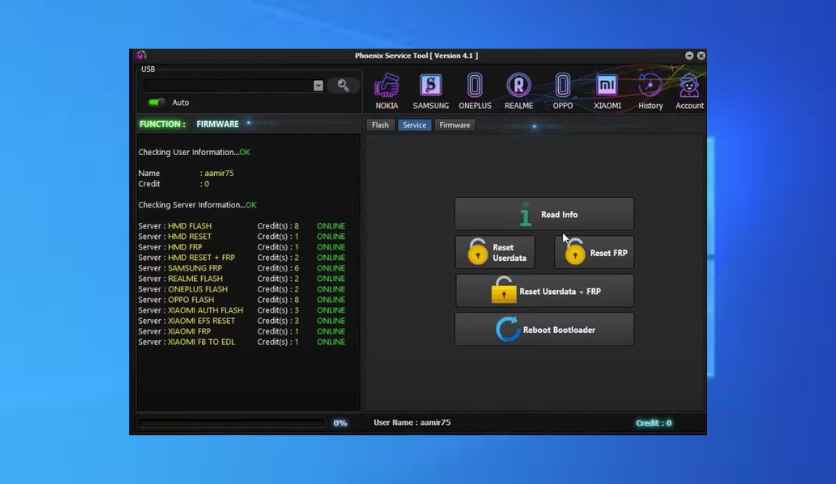The image size is (836, 484).
Task: Click the '0%' progress label
Action: [x=340, y=423]
